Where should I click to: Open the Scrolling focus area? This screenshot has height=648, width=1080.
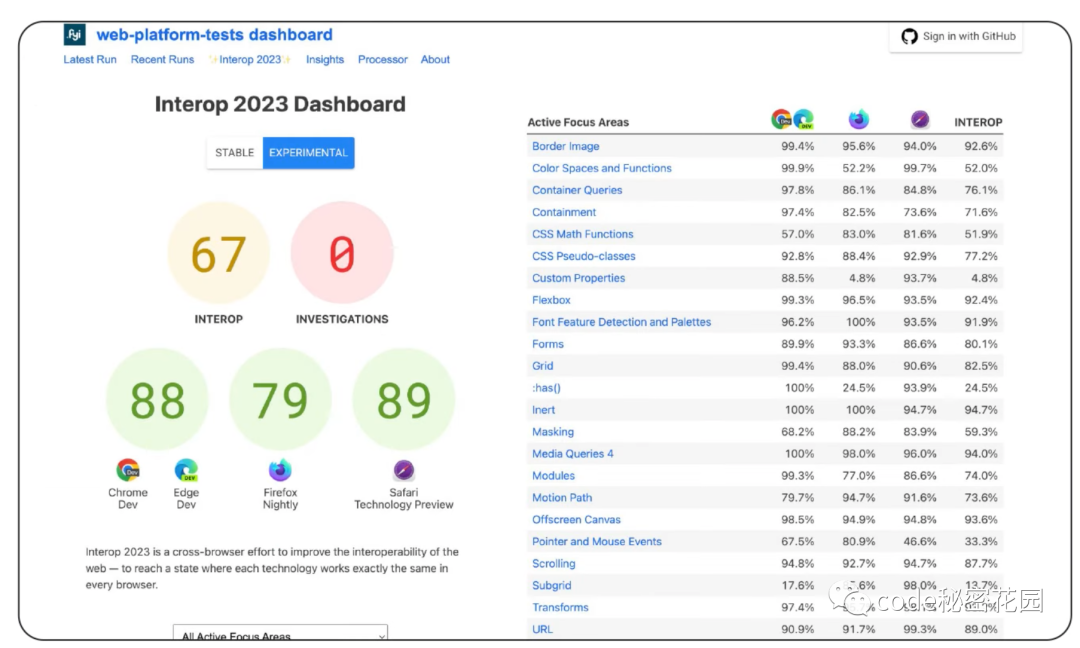coord(553,564)
